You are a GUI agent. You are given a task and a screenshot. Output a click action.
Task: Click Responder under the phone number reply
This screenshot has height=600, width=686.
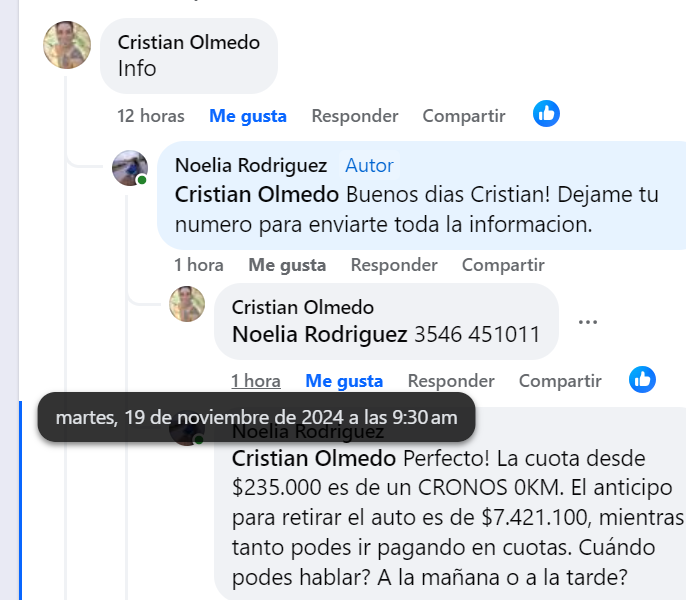click(451, 381)
